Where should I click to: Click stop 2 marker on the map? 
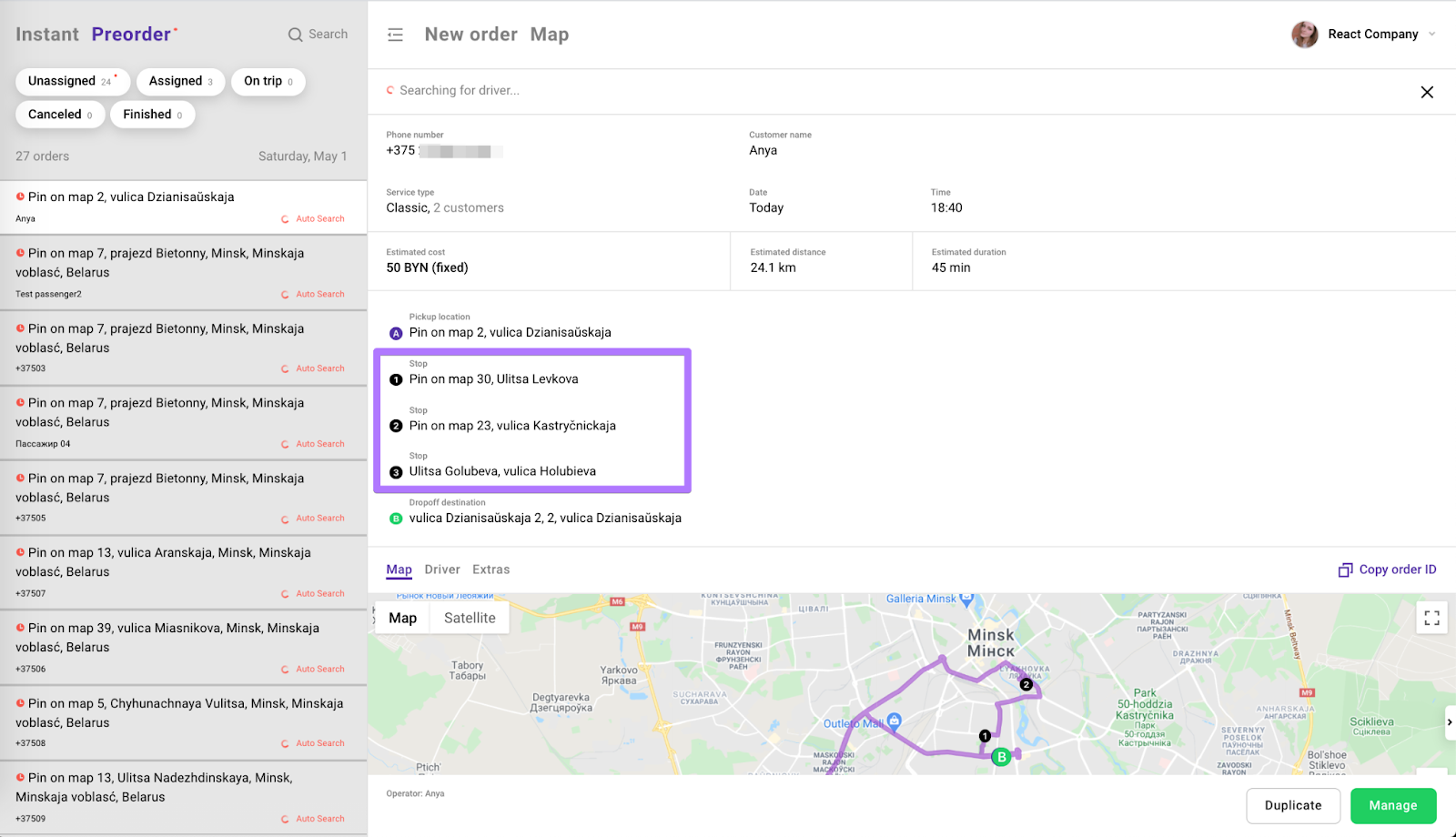(x=1026, y=684)
